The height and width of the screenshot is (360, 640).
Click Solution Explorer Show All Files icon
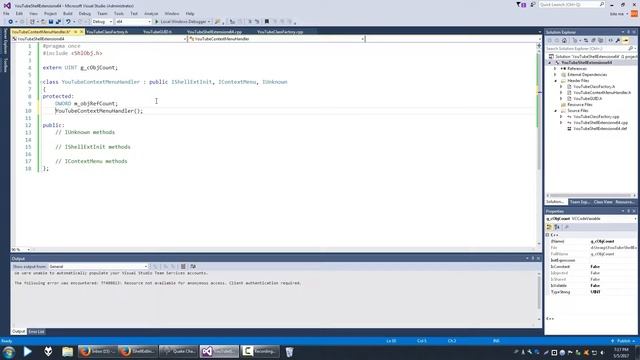tap(601, 40)
